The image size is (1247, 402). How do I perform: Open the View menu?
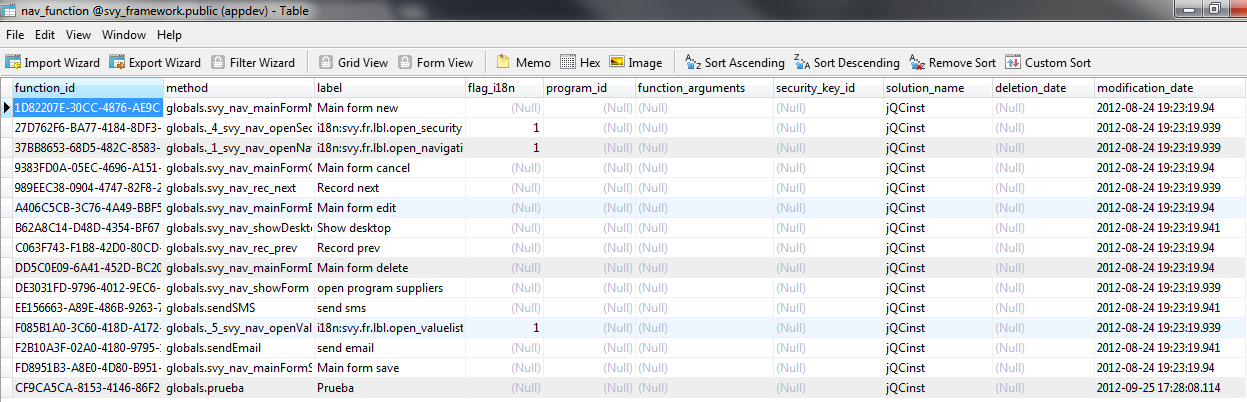79,35
